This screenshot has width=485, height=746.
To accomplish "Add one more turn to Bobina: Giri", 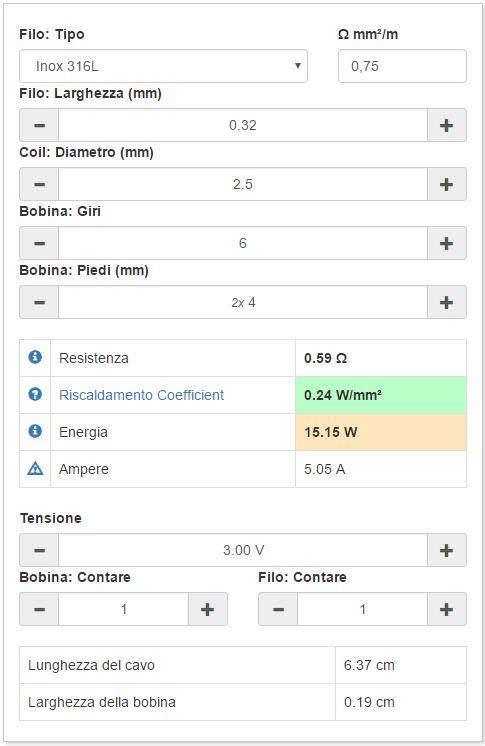I will click(x=446, y=243).
